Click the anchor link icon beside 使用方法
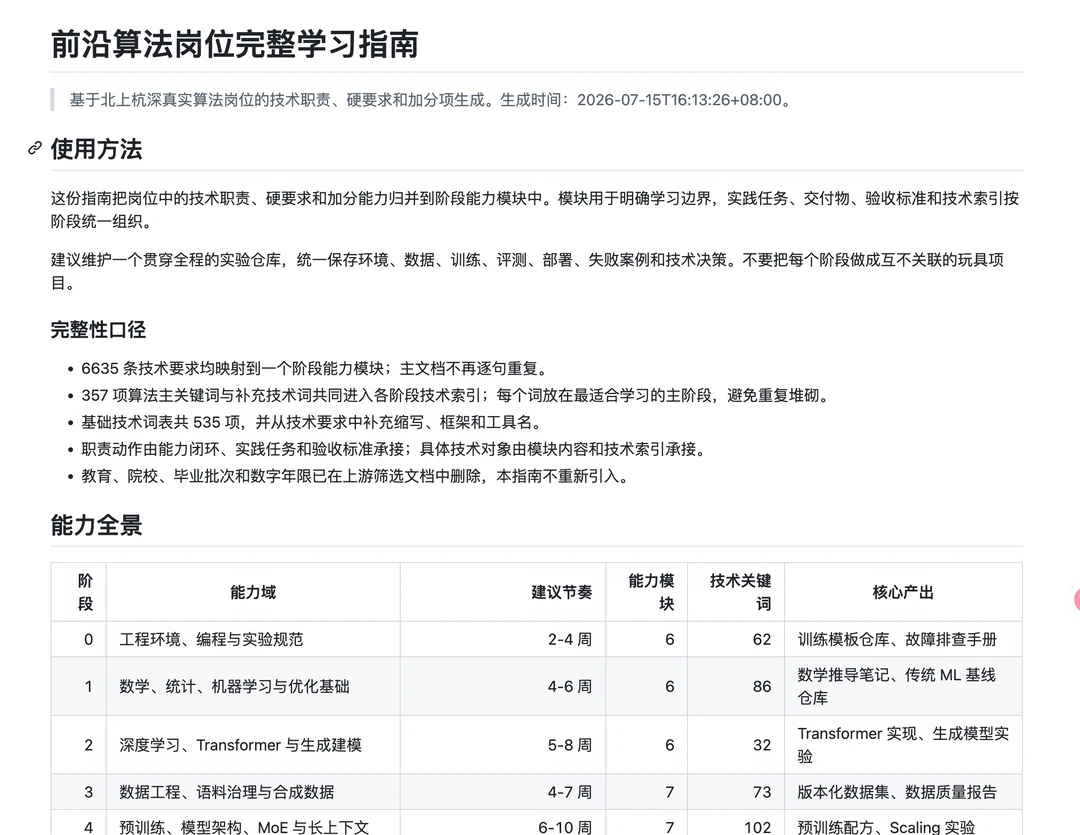The width and height of the screenshot is (1080, 835). click(x=34, y=148)
